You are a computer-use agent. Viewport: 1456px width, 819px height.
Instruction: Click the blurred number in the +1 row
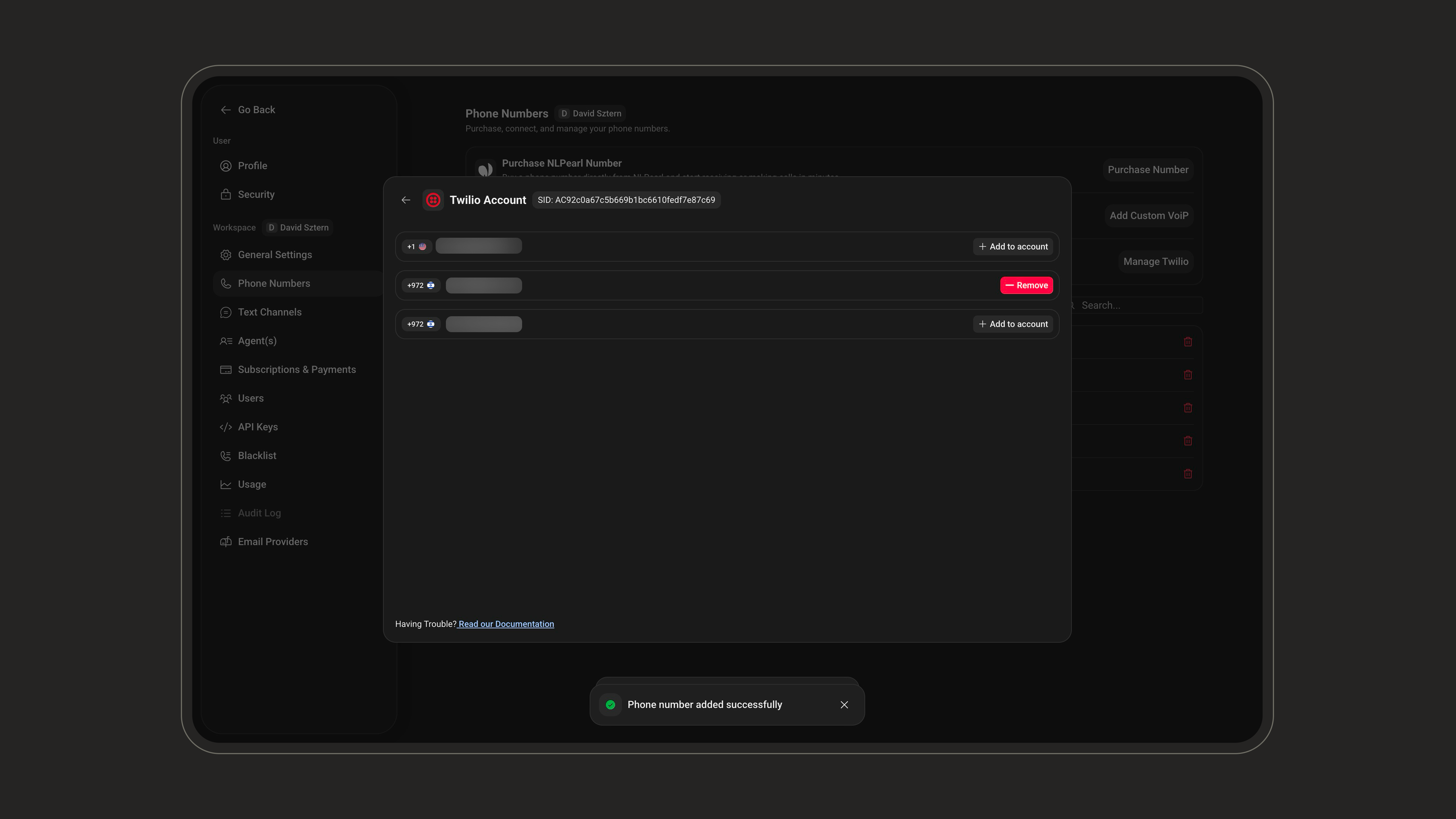click(479, 246)
